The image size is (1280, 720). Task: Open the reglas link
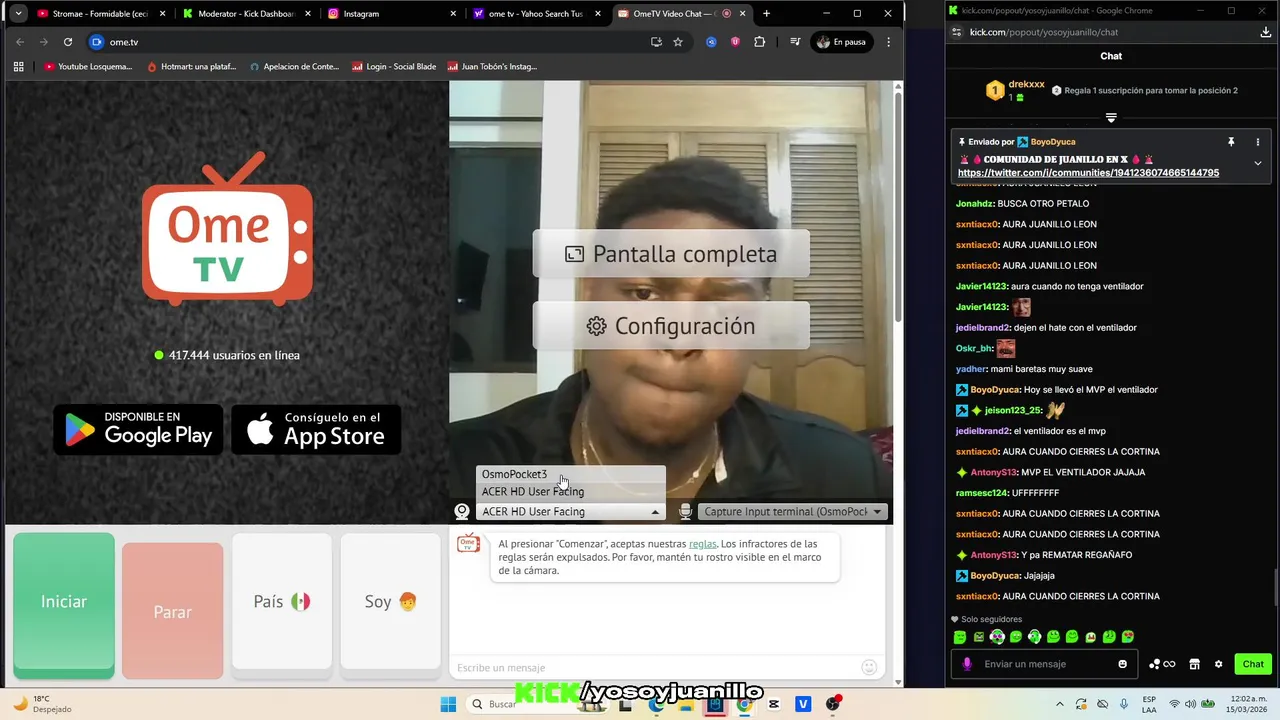click(x=702, y=544)
